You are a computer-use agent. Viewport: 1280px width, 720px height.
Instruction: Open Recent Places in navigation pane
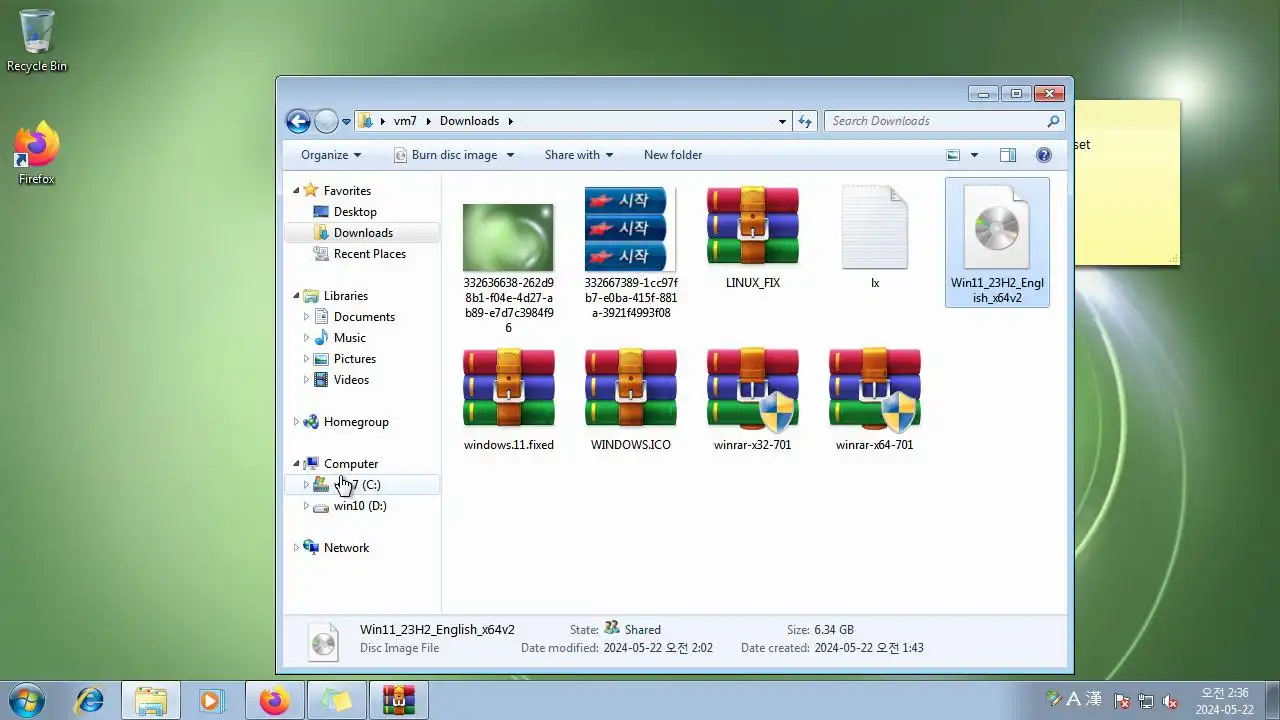[369, 254]
